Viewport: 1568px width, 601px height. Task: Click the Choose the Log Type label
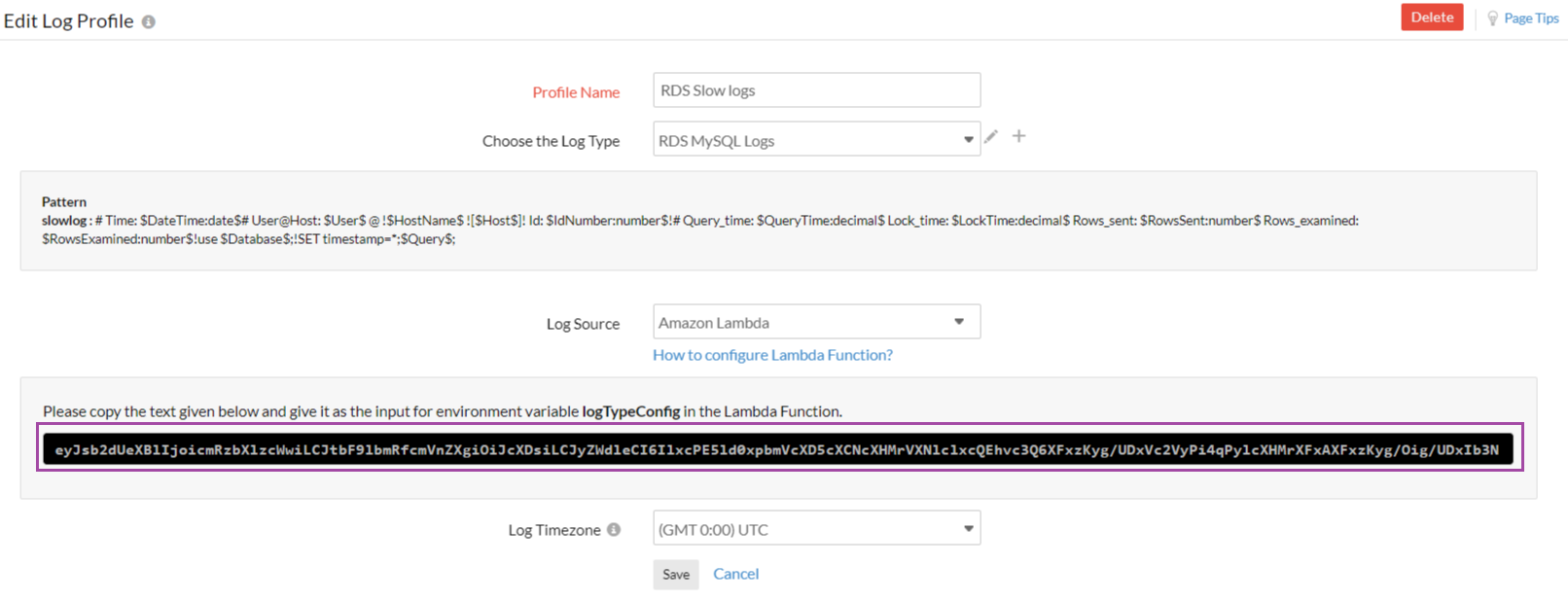pos(551,141)
